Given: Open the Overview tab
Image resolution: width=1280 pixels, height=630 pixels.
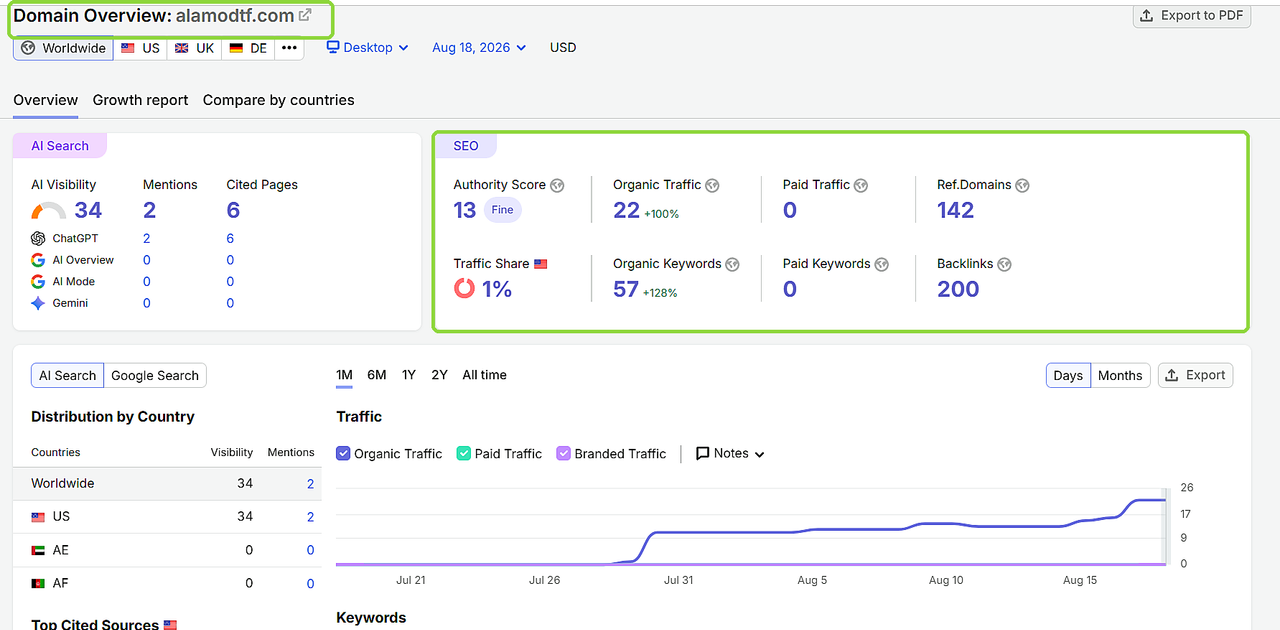Looking at the screenshot, I should [45, 100].
